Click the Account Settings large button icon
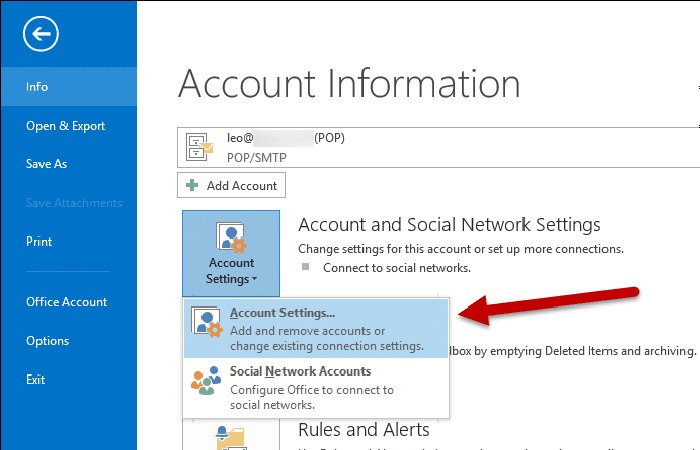This screenshot has width=700, height=450. 231,237
